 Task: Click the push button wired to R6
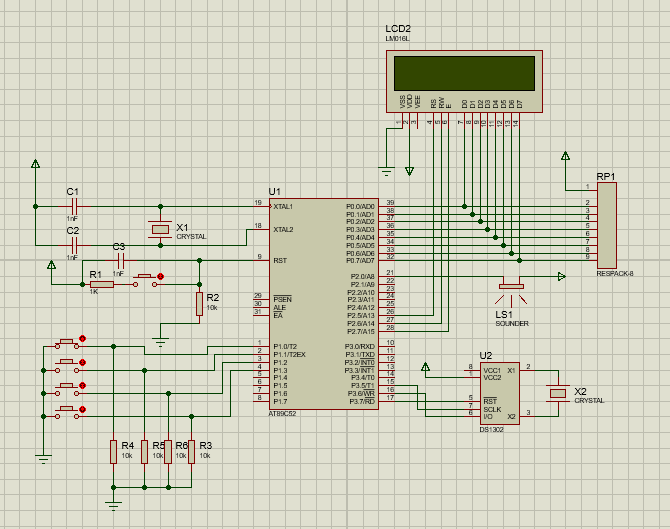point(67,389)
